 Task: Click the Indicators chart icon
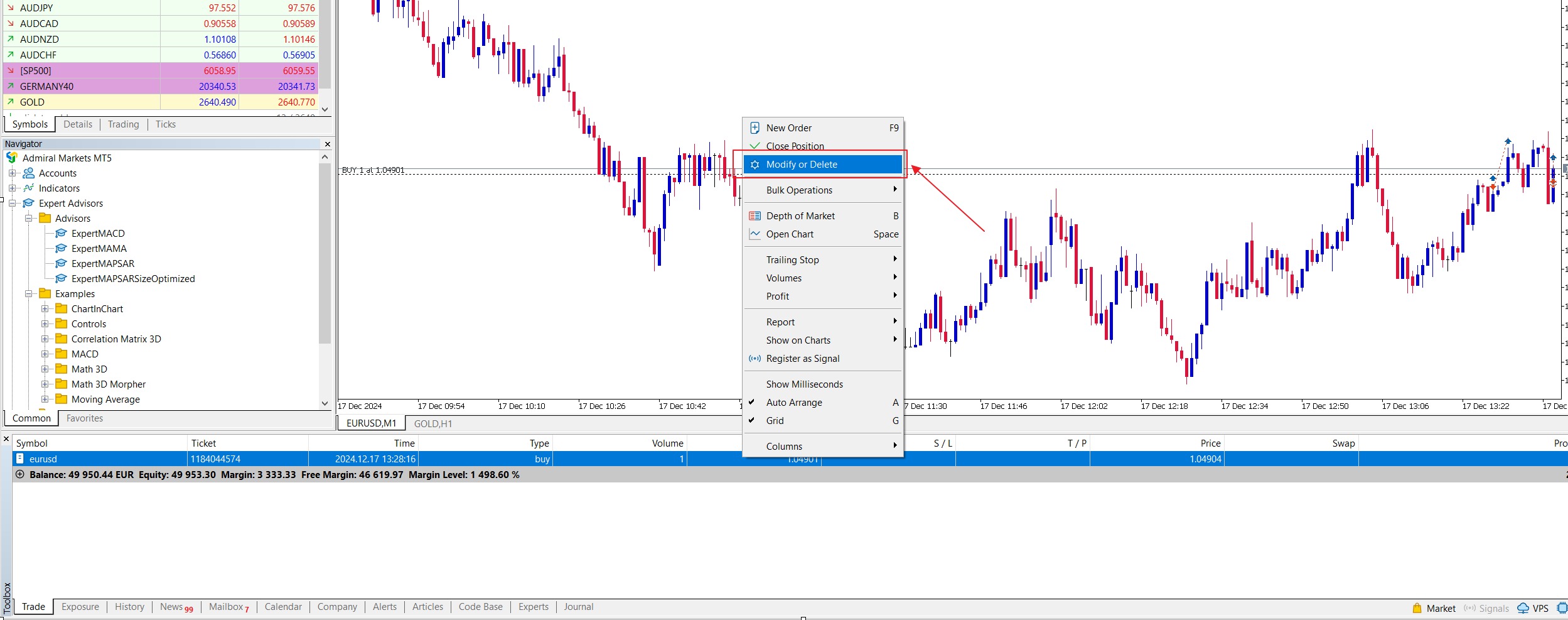tap(29, 188)
